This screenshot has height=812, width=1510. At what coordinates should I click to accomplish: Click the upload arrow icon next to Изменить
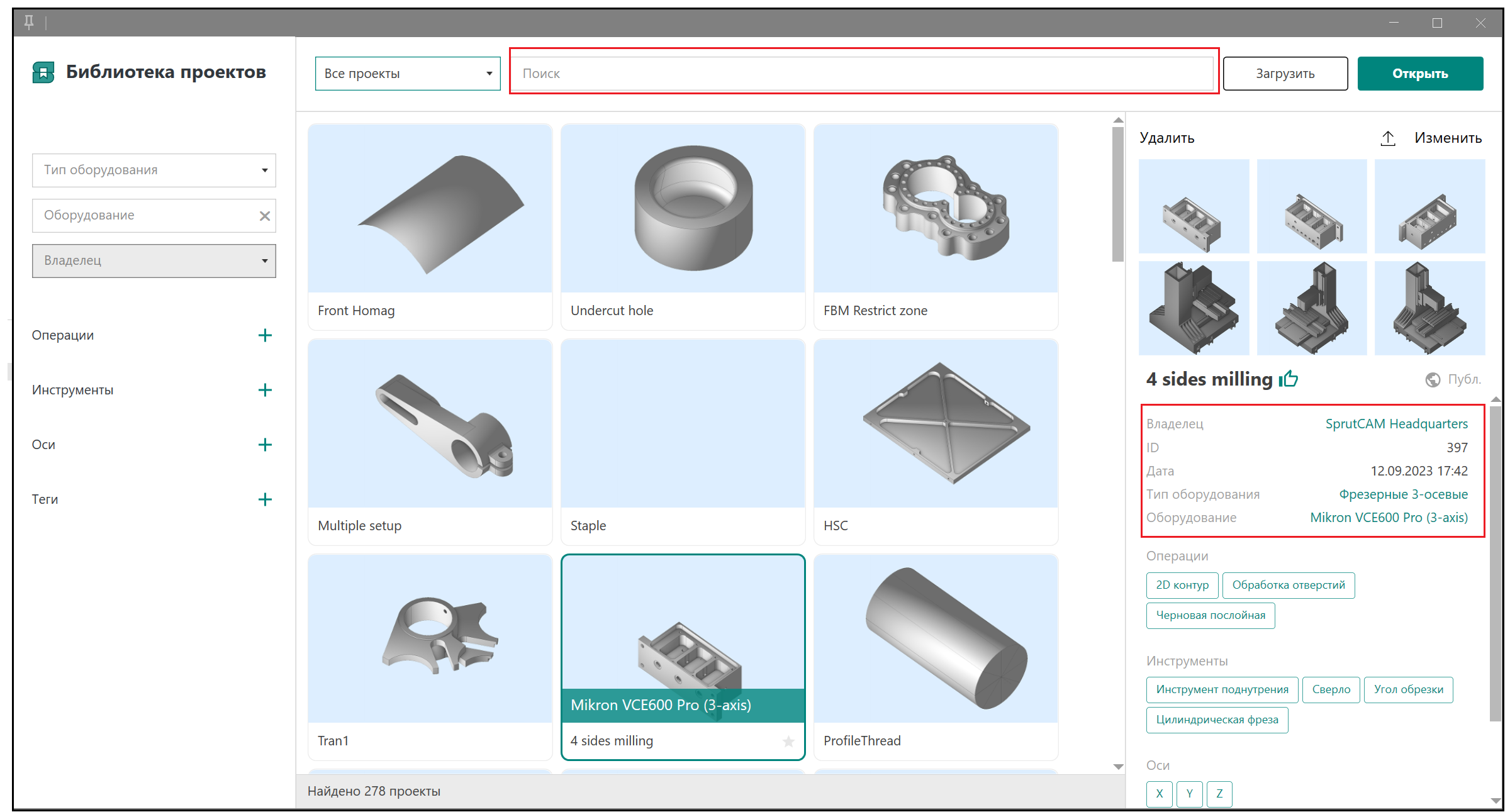click(1388, 138)
